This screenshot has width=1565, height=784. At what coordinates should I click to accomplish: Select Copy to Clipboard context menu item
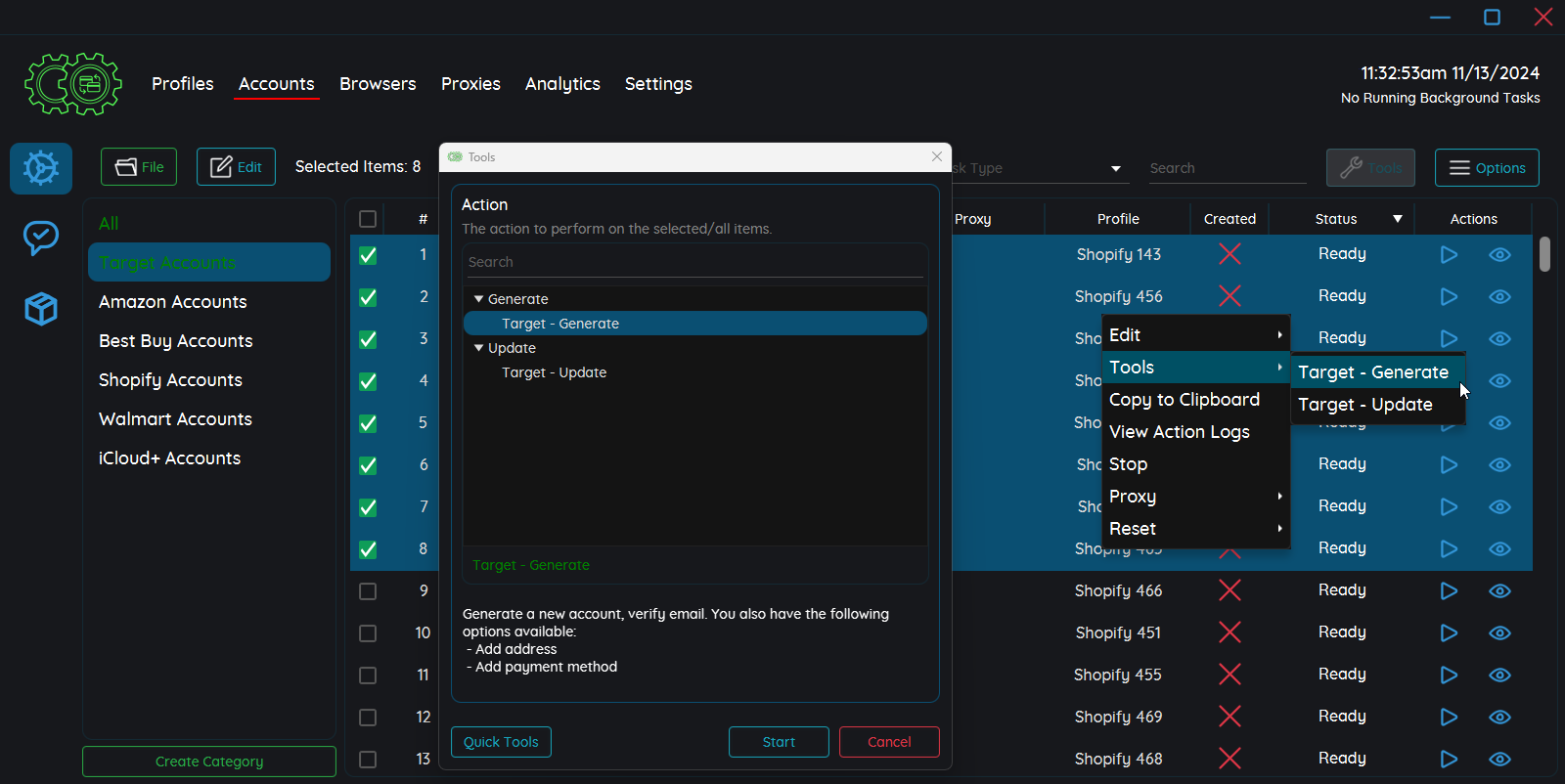tap(1184, 400)
